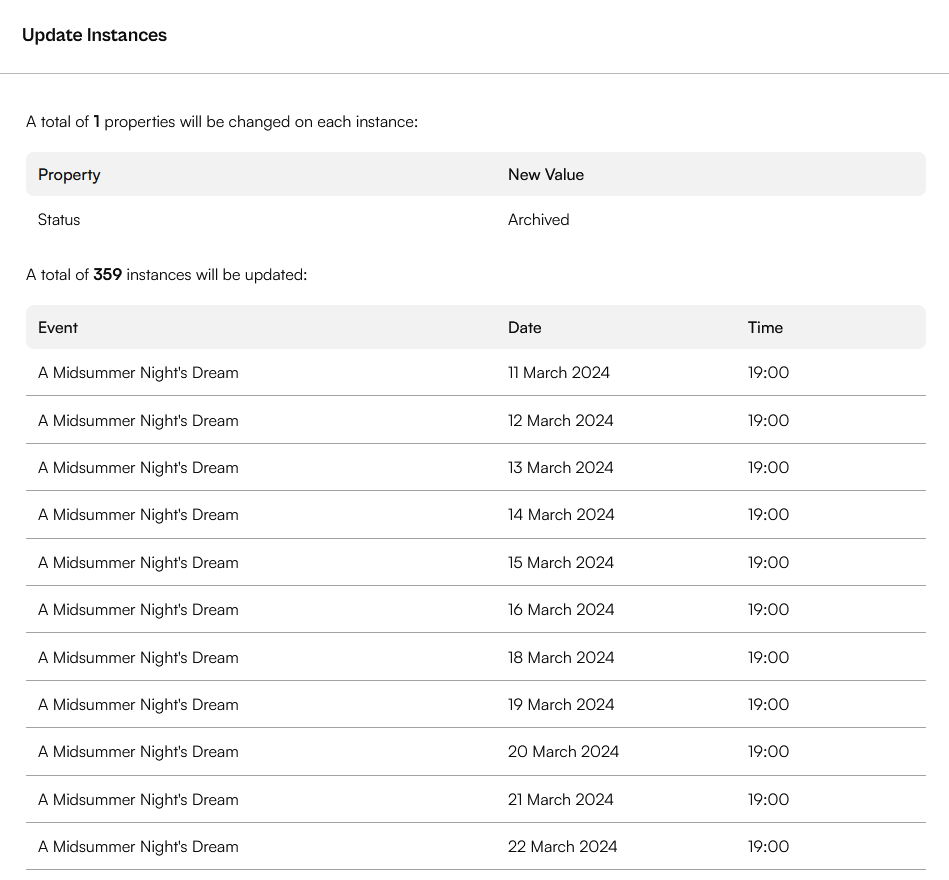Image resolution: width=949 pixels, height=880 pixels.
Task: Select the Property column header
Action: pyautogui.click(x=69, y=174)
